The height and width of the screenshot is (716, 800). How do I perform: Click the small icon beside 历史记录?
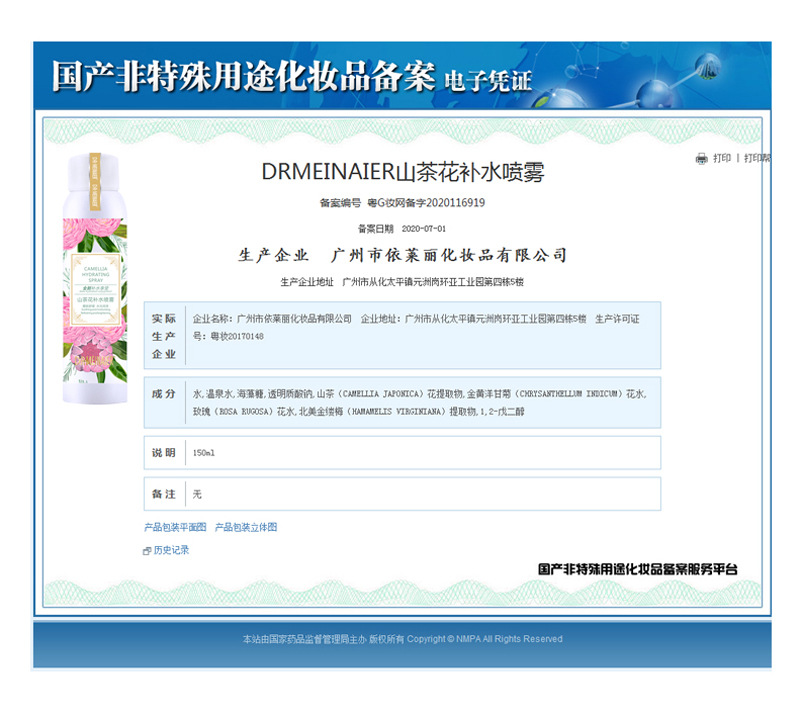147,551
